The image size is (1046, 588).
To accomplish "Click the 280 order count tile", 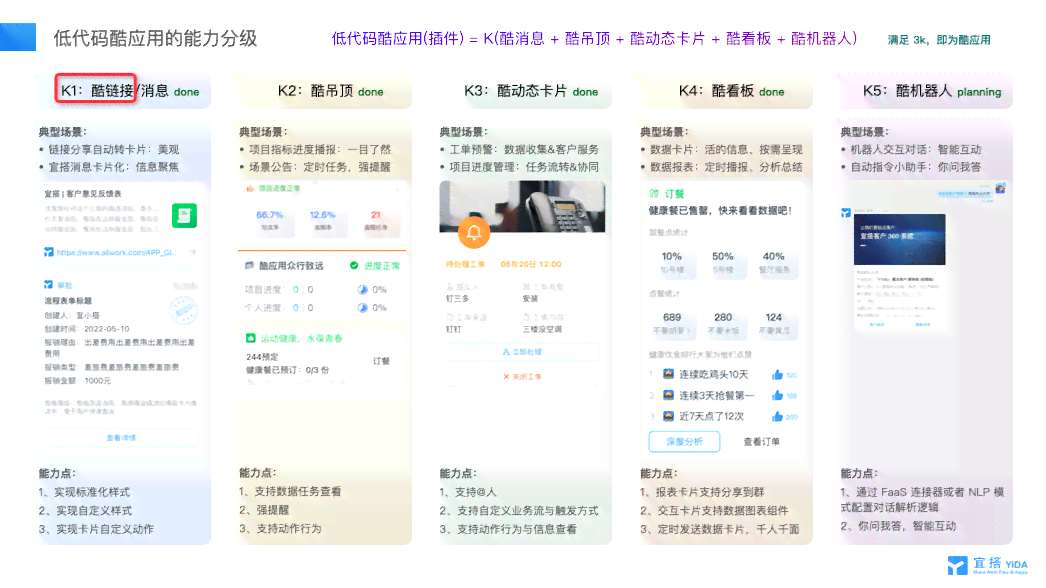I will (723, 323).
